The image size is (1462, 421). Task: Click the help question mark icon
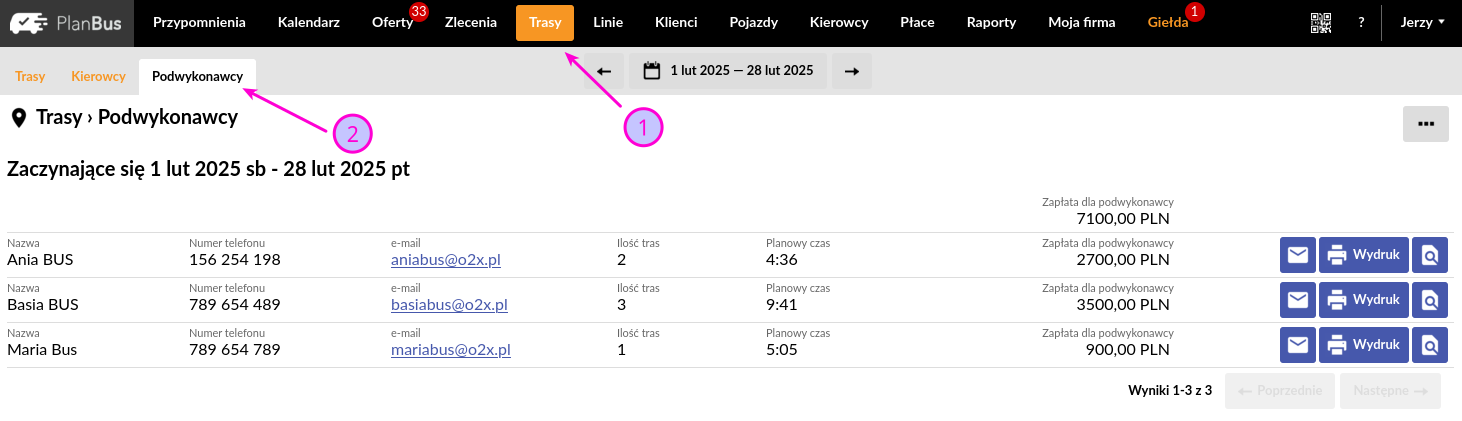(1361, 22)
